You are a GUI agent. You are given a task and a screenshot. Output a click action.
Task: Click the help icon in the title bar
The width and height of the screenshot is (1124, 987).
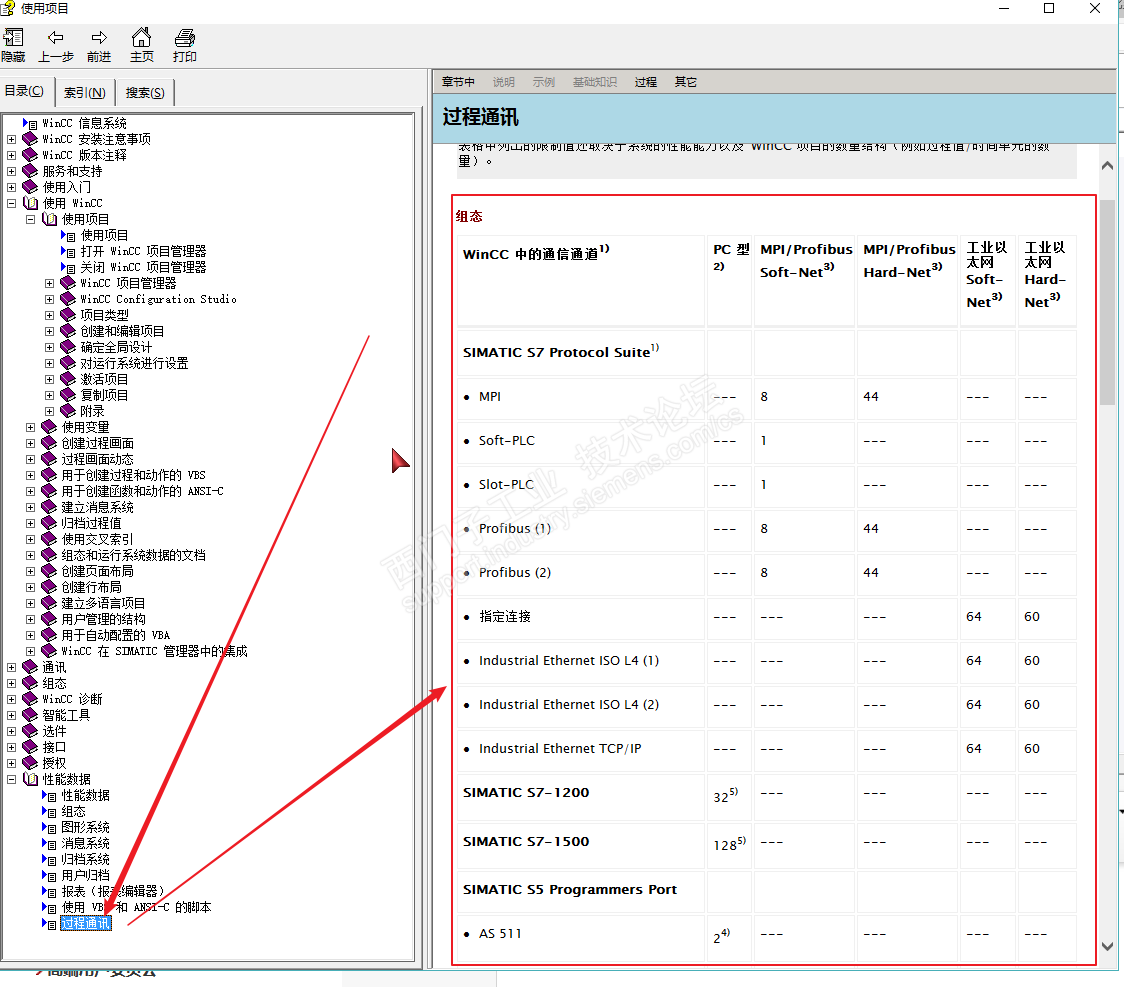(8, 9)
